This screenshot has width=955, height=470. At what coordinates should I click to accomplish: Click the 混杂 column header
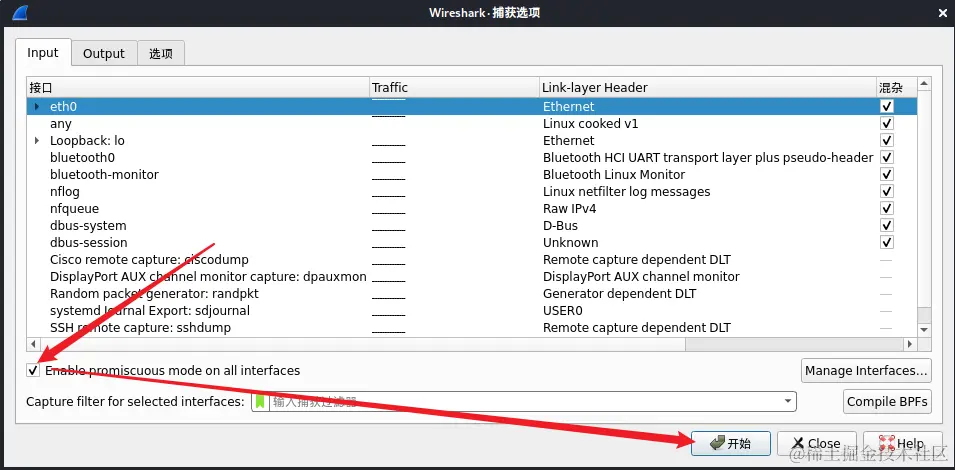point(897,88)
